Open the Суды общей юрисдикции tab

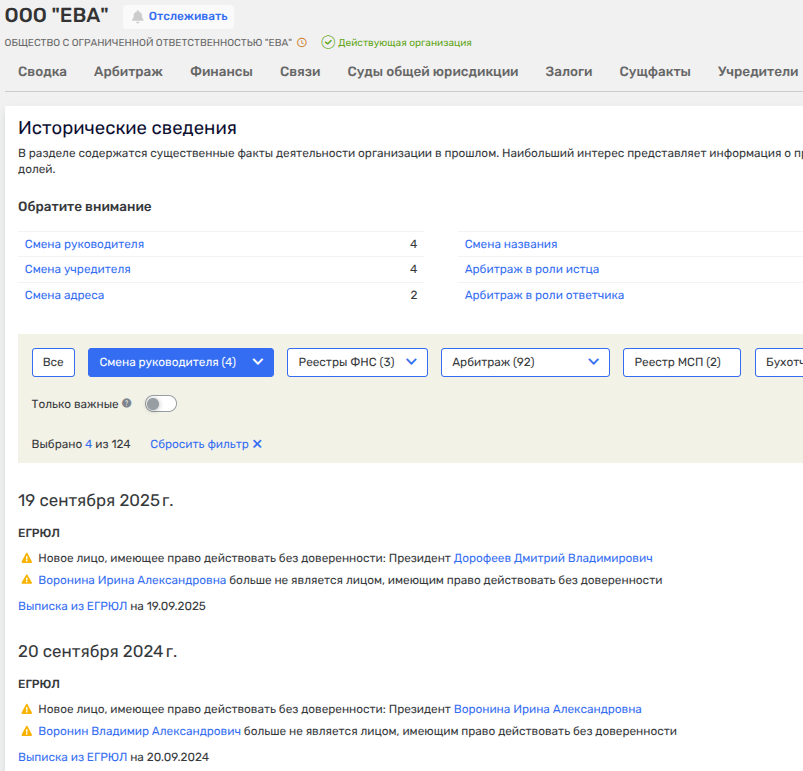(x=432, y=71)
